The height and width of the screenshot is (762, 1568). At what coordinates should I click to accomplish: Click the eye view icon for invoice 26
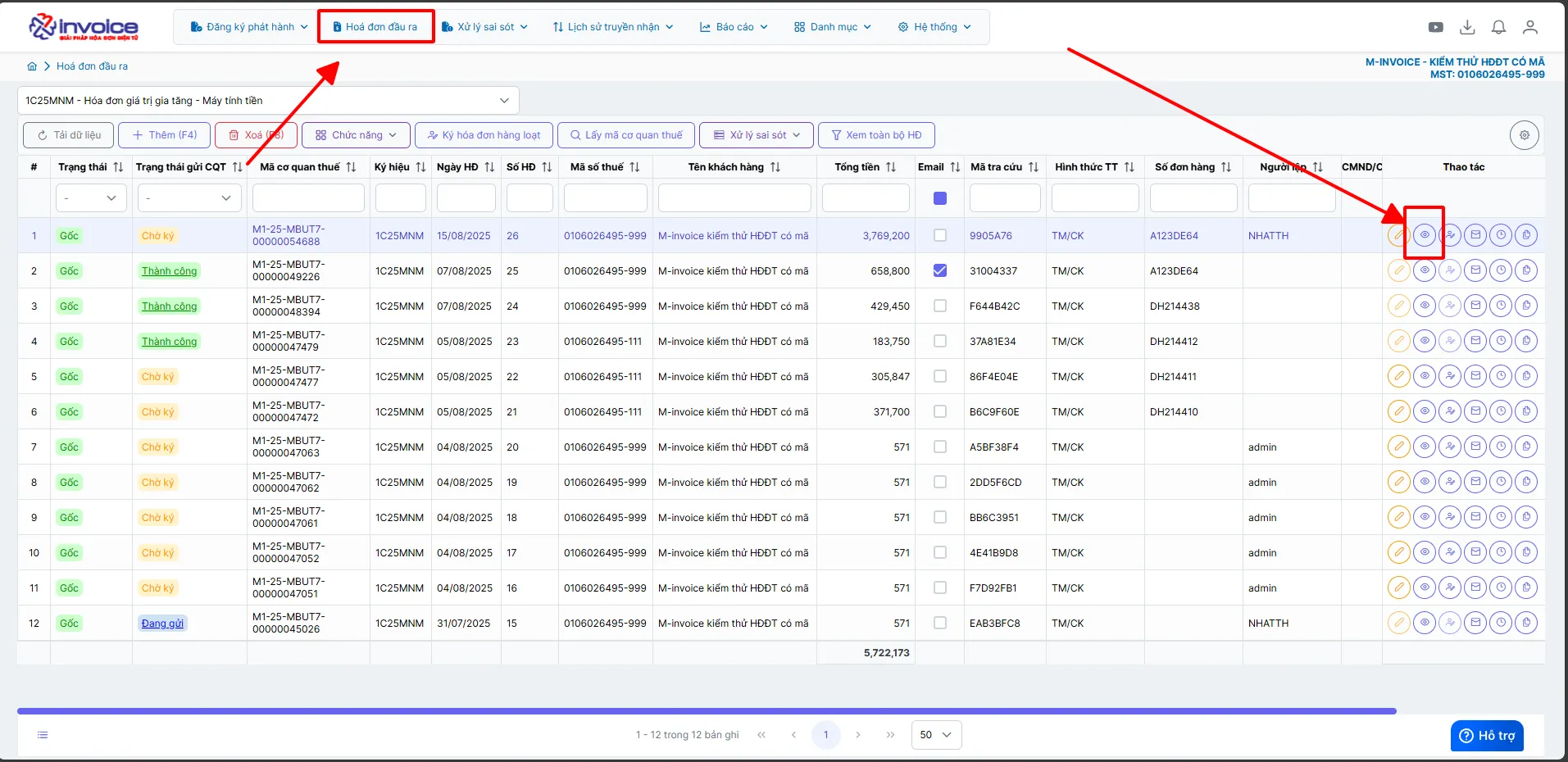(x=1425, y=235)
